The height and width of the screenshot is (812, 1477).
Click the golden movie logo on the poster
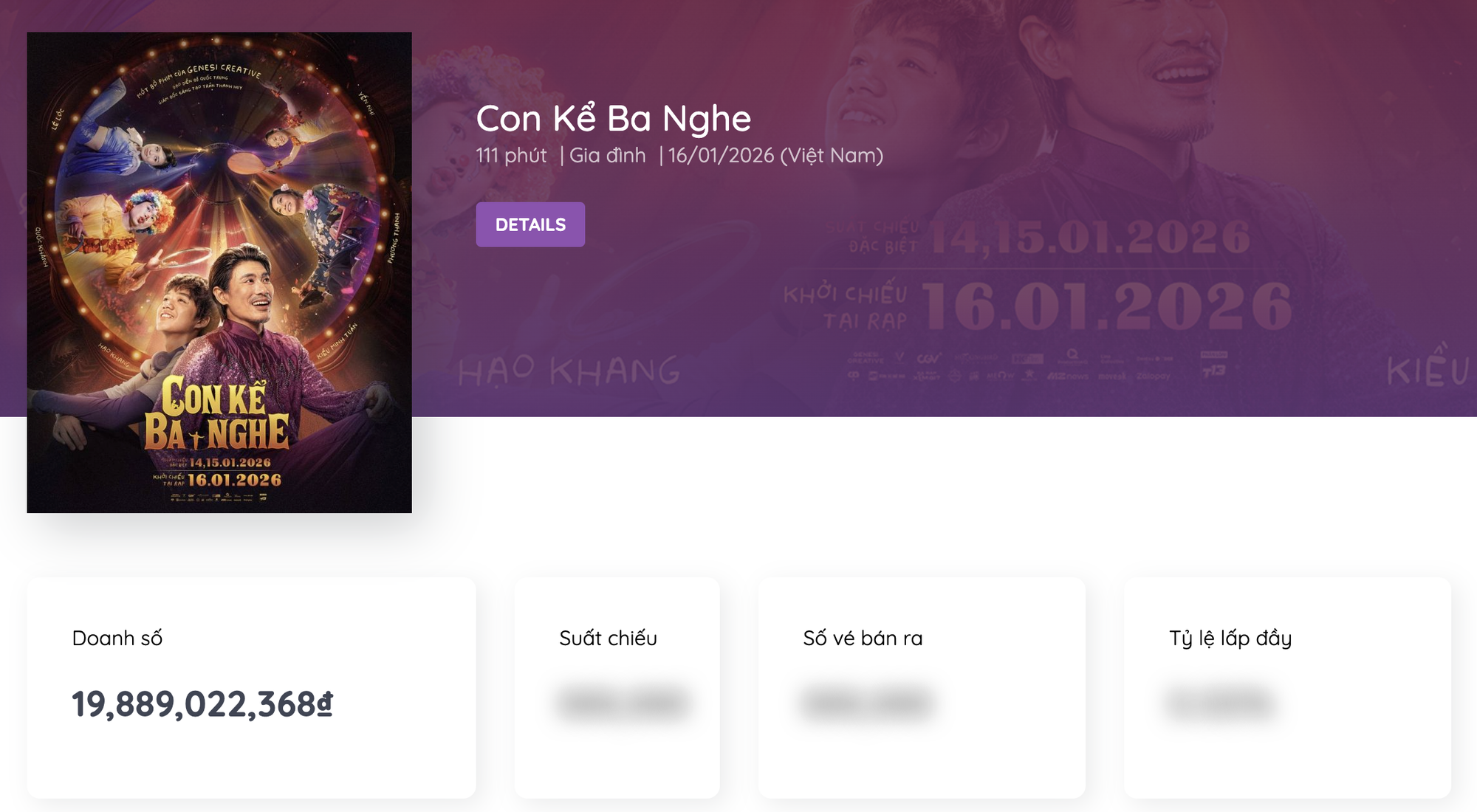point(216,415)
